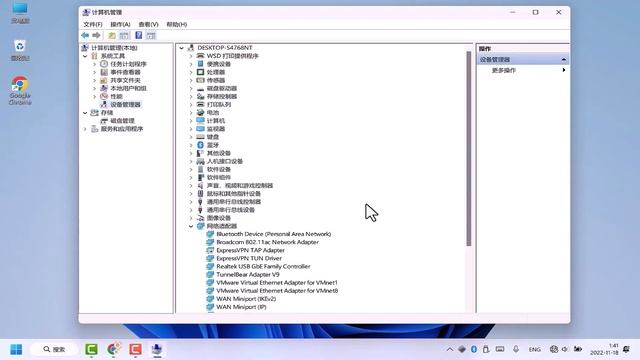Click the Up one level folder icon
Viewport: 640px width, 360px height.
(111, 36)
